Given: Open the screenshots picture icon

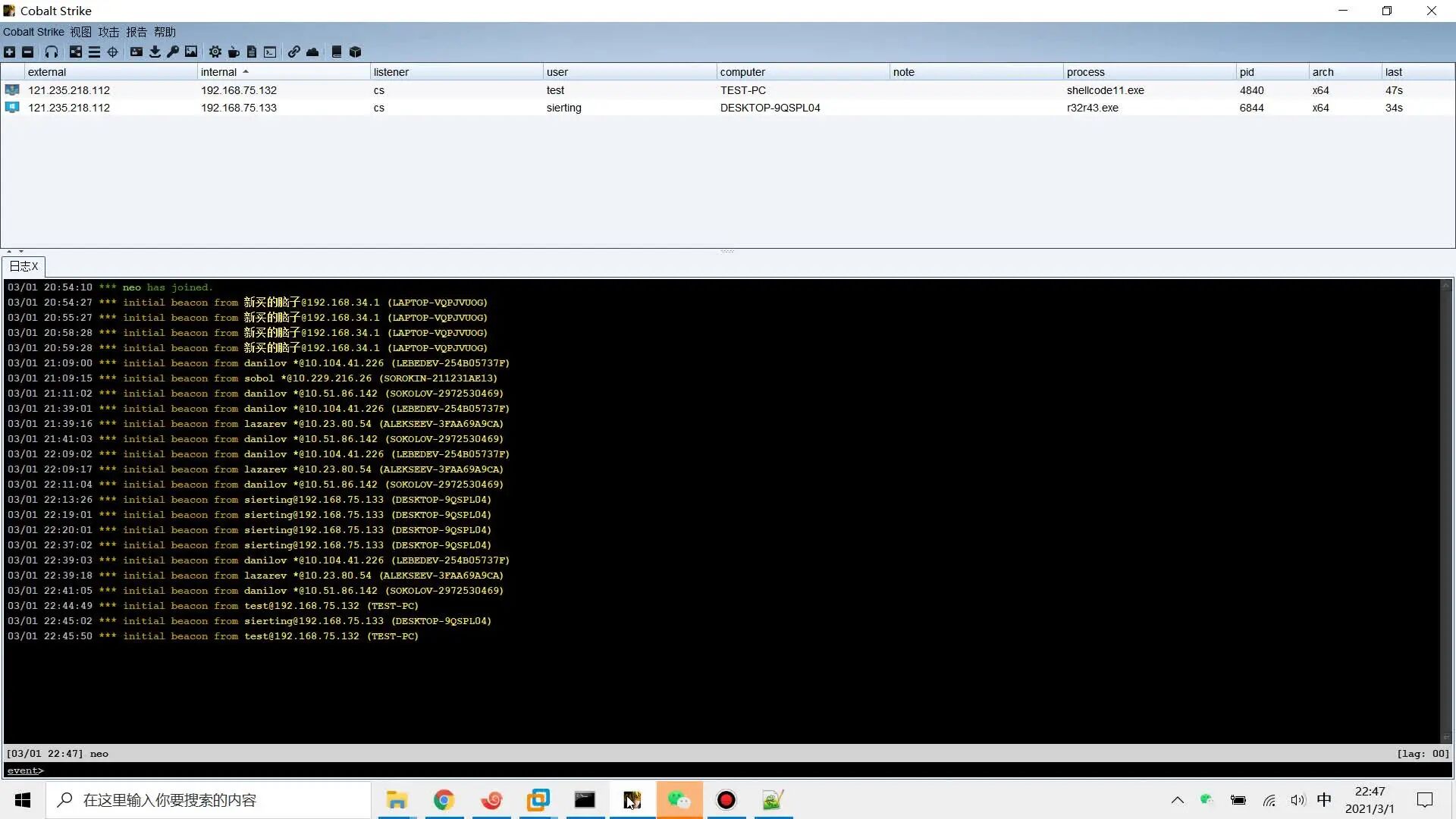Looking at the screenshot, I should tap(191, 52).
